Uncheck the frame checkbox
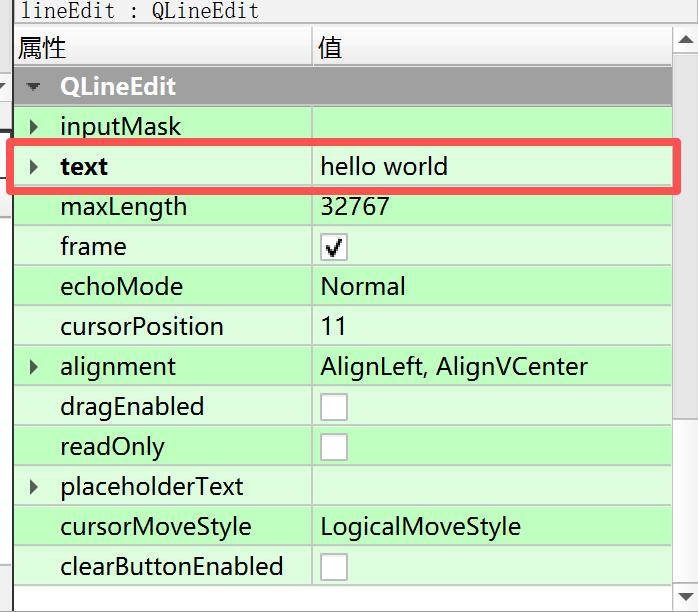698x612 pixels. point(334,247)
